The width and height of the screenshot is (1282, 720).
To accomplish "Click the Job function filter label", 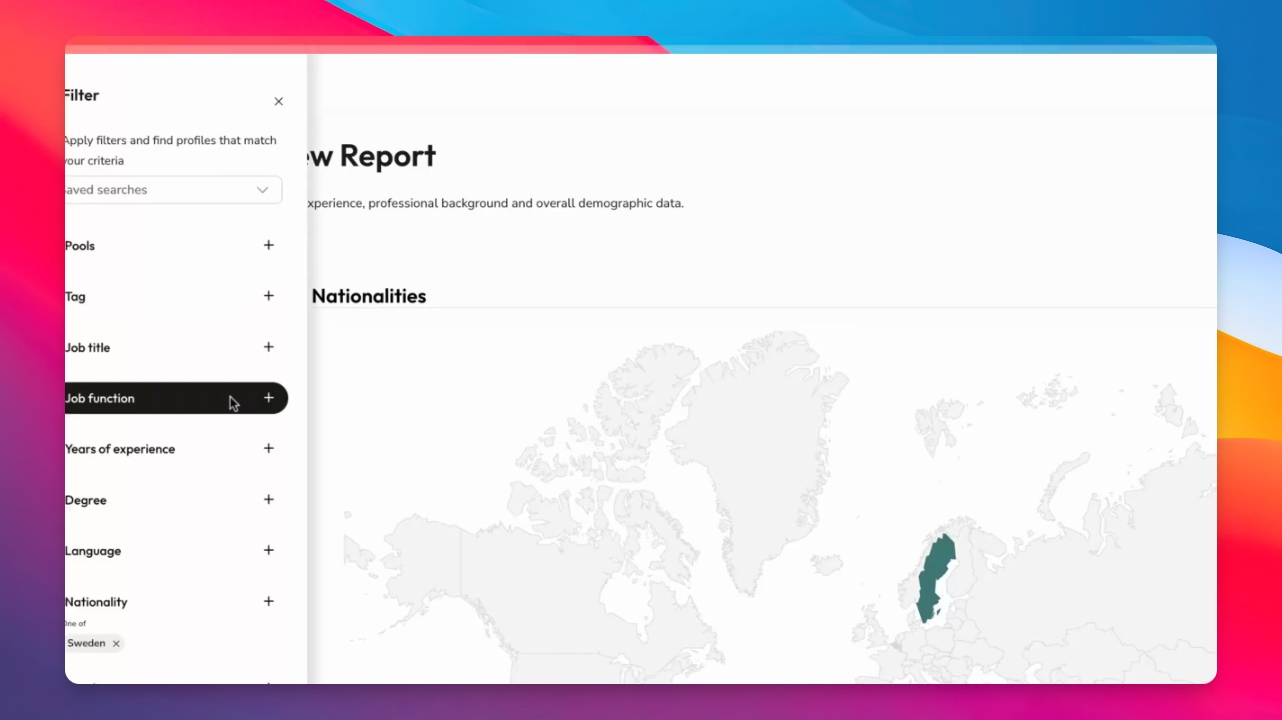I will tap(99, 398).
